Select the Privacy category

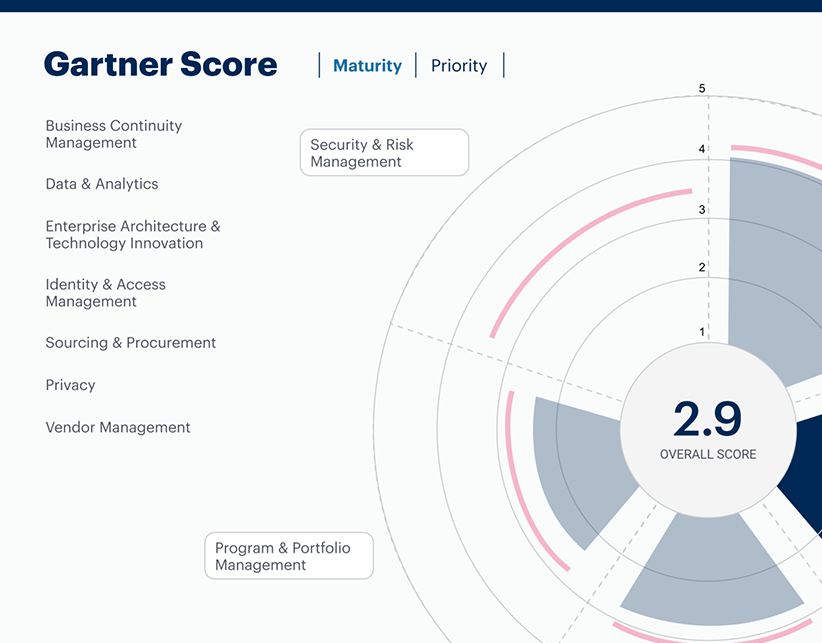coord(70,385)
